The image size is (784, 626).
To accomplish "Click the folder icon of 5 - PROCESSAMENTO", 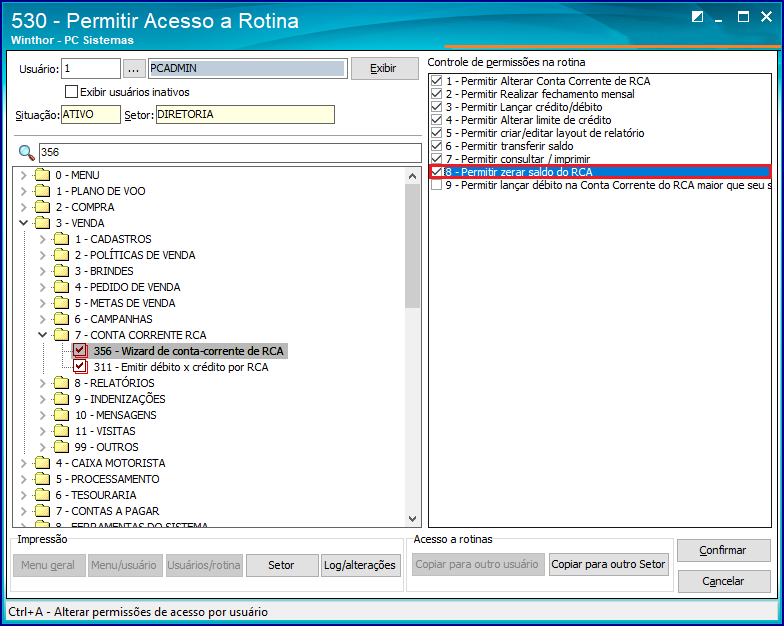I will coord(42,479).
